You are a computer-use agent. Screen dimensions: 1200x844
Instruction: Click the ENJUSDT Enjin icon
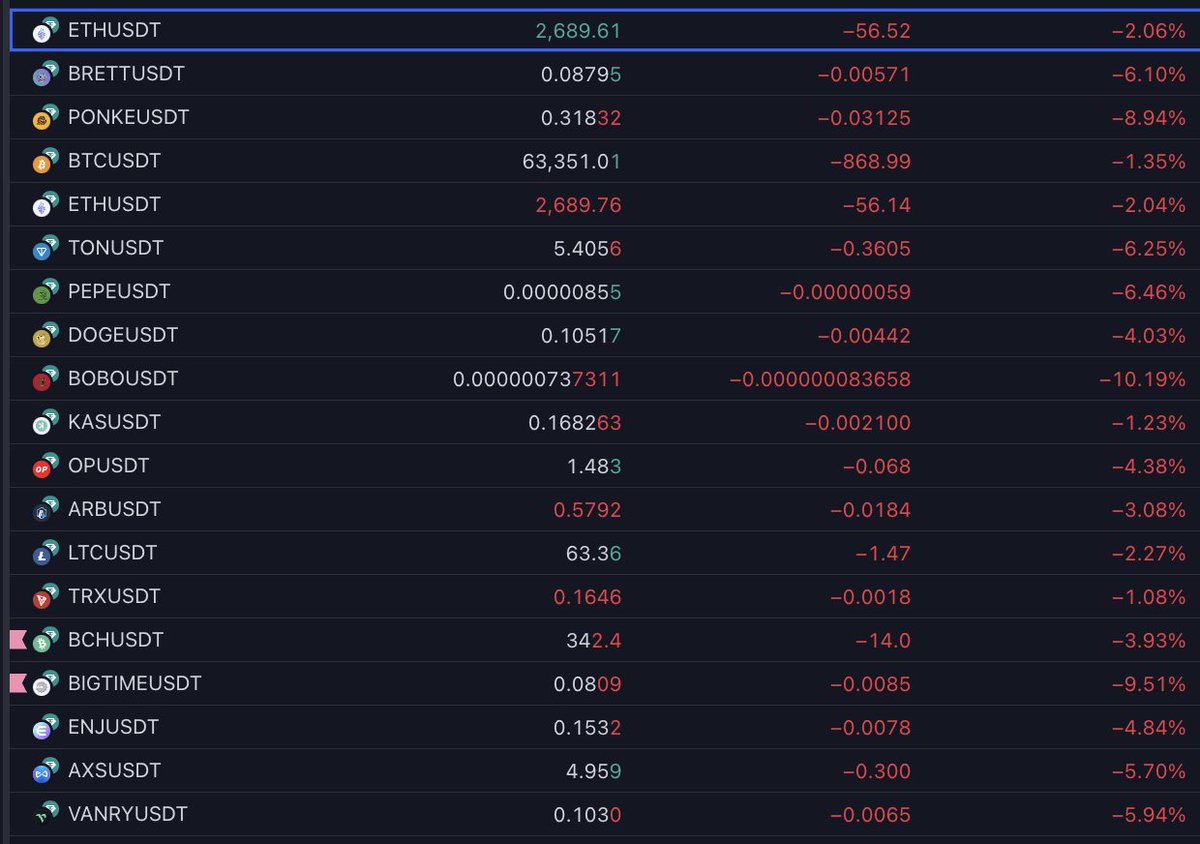[x=45, y=727]
